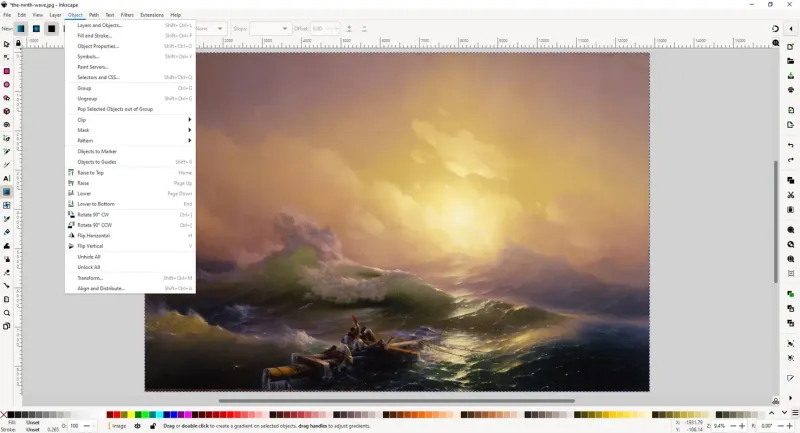Open the Path menu
The image size is (800, 433).
[x=94, y=15]
